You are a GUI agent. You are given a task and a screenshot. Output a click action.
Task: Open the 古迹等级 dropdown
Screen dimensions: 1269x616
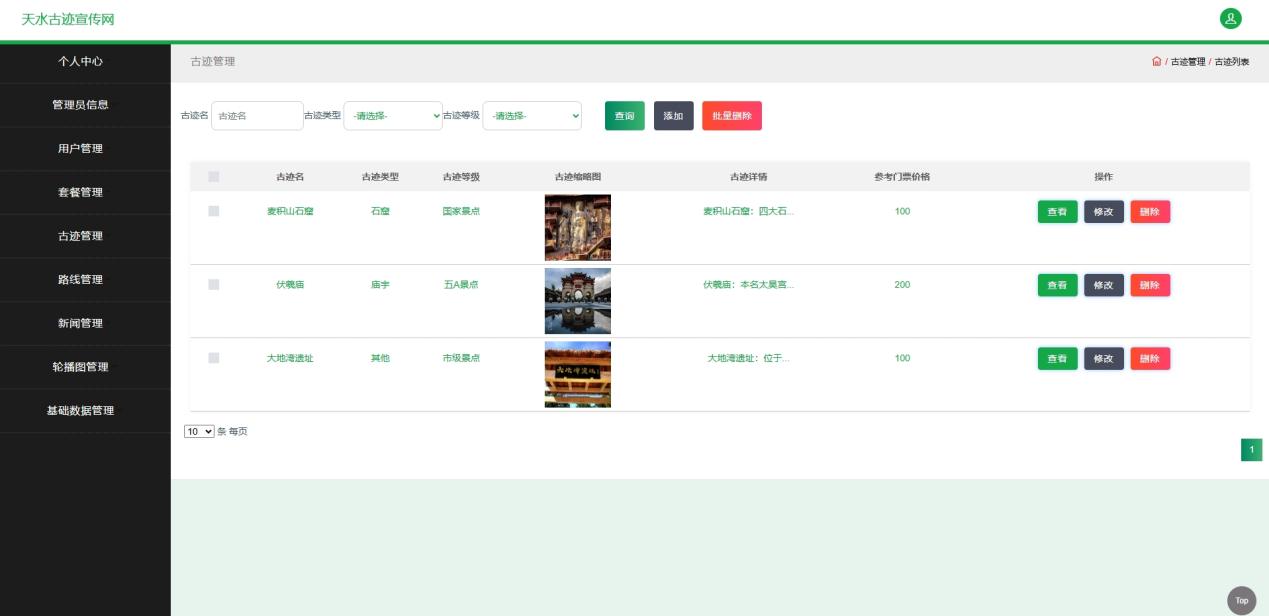(531, 115)
